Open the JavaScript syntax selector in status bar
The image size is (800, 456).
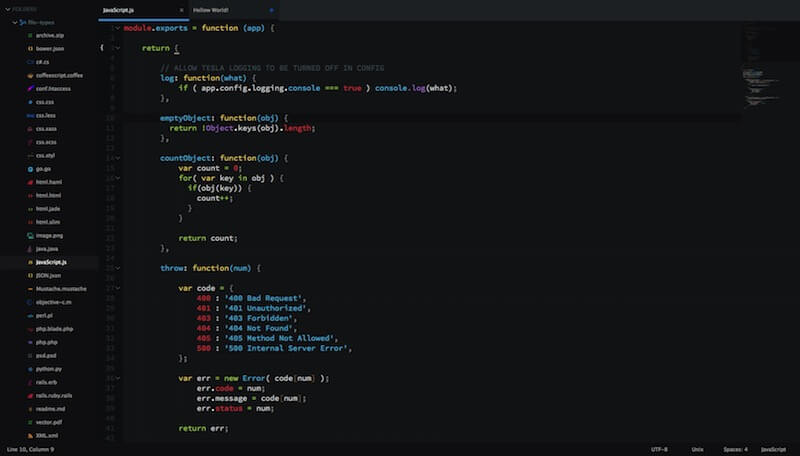tap(773, 449)
